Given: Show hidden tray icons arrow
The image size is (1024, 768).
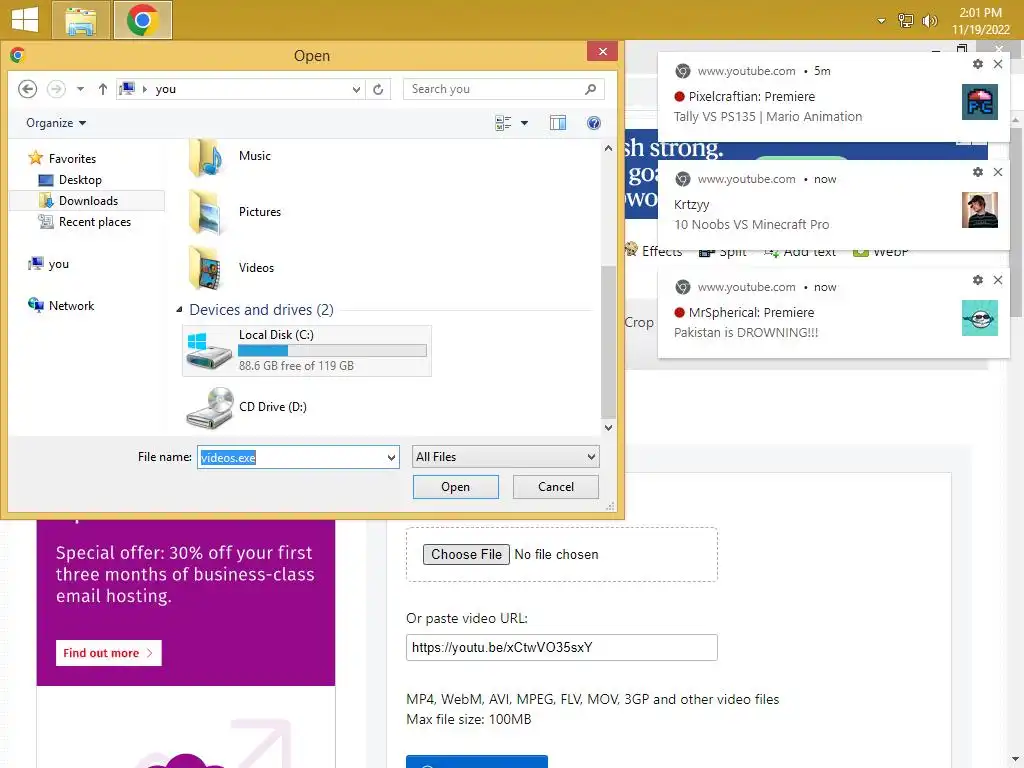Looking at the screenshot, I should coord(881,21).
